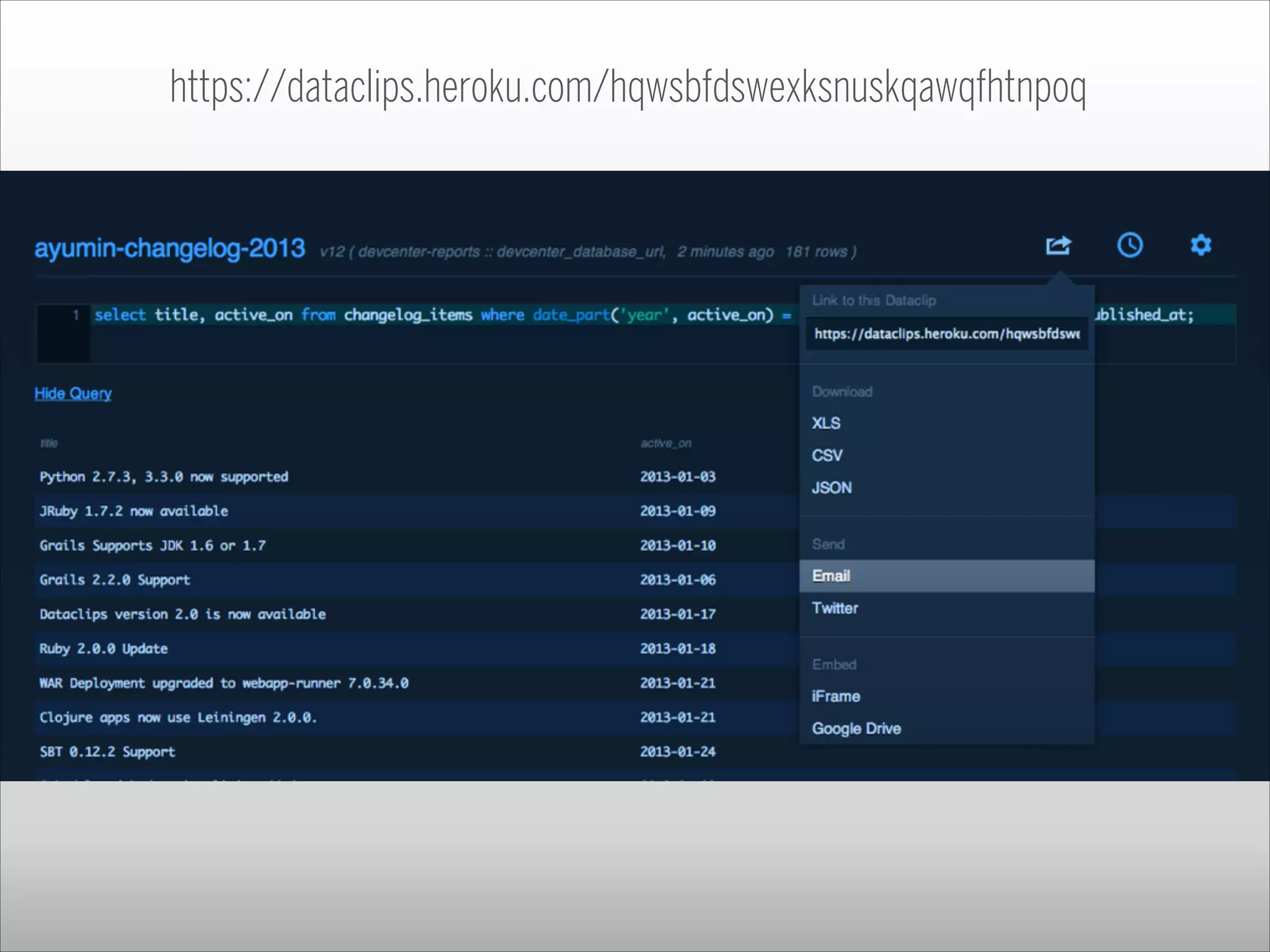Choose iFrame embed option
The width and height of the screenshot is (1270, 952).
point(836,696)
